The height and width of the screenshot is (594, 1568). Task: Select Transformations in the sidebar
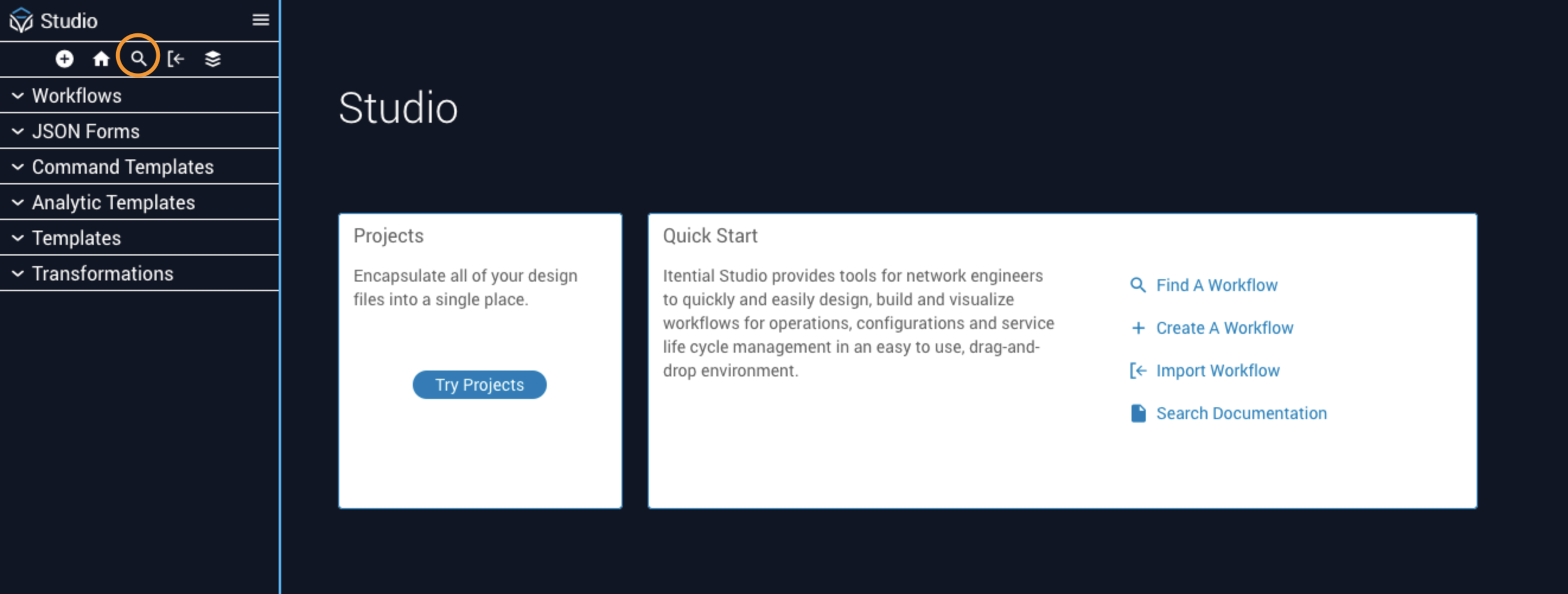tap(103, 274)
